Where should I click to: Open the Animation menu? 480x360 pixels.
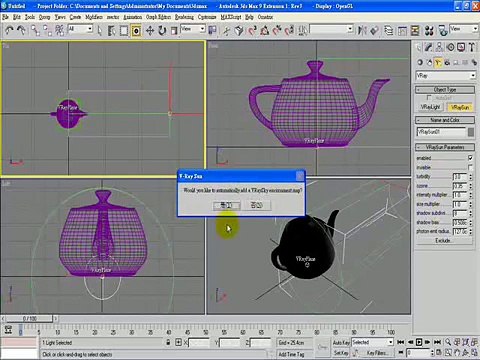pos(133,17)
